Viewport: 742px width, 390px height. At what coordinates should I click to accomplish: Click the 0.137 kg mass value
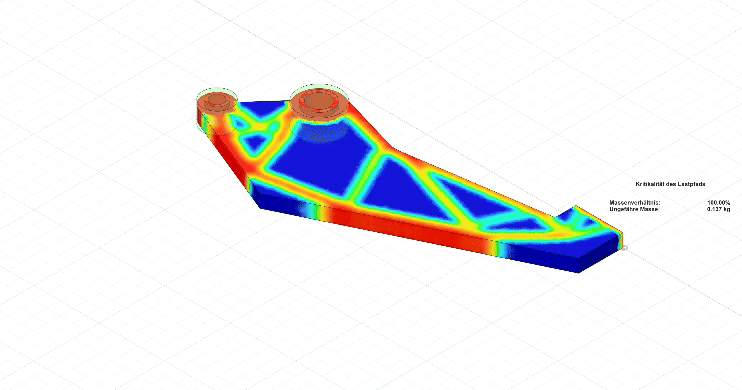click(718, 209)
